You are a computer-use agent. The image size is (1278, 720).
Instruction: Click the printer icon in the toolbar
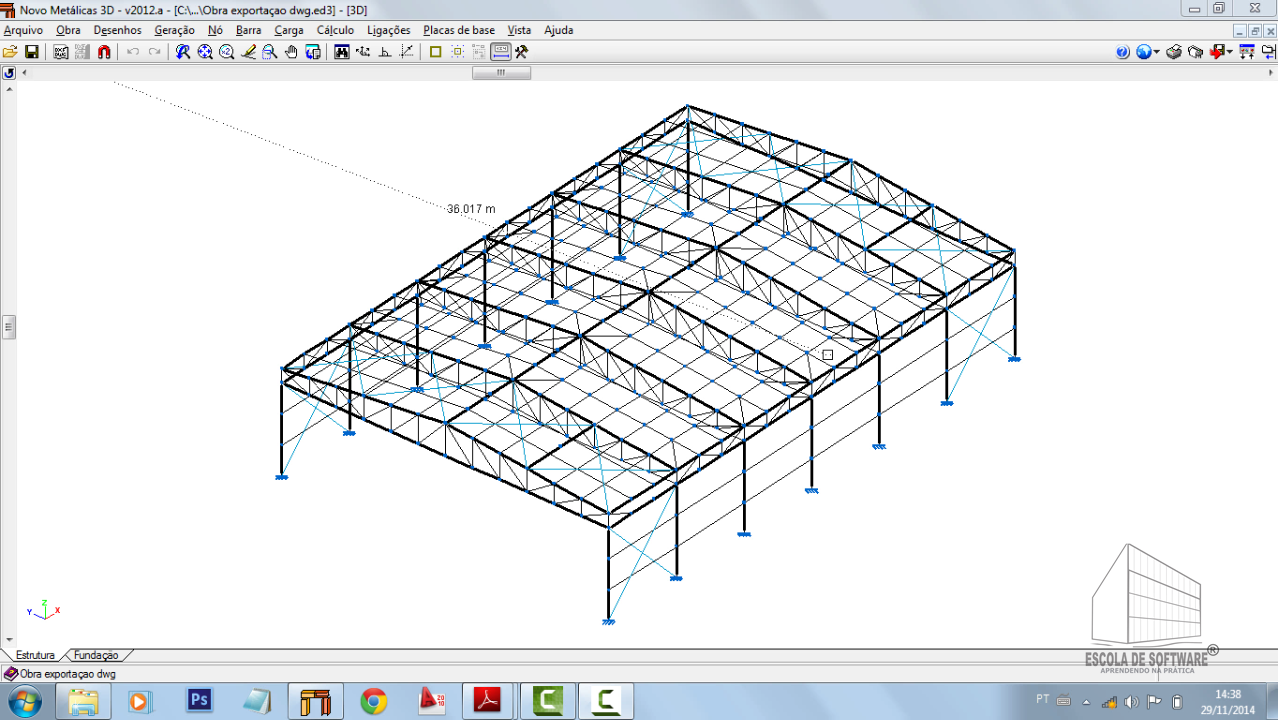point(1174,52)
